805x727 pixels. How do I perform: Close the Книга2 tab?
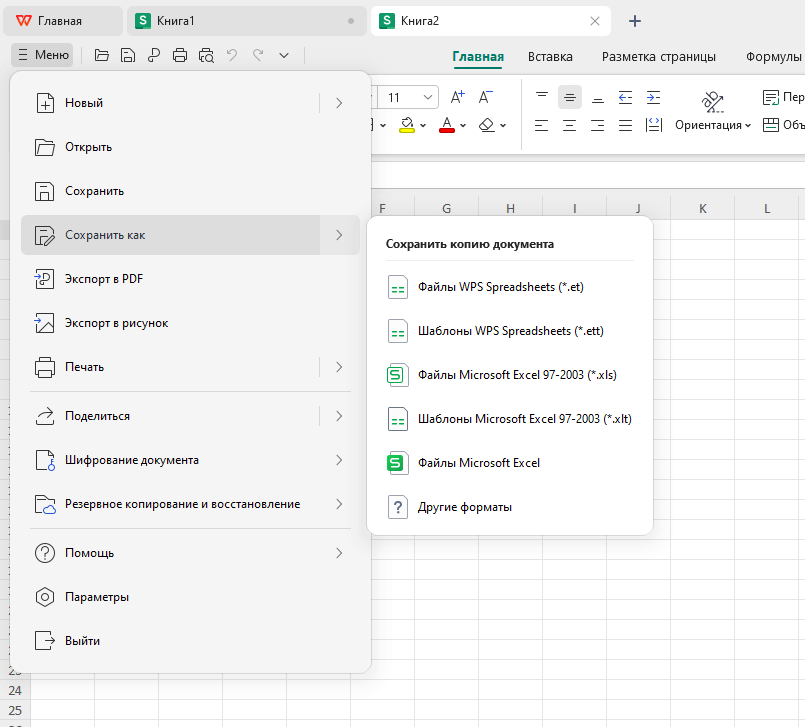[x=595, y=21]
